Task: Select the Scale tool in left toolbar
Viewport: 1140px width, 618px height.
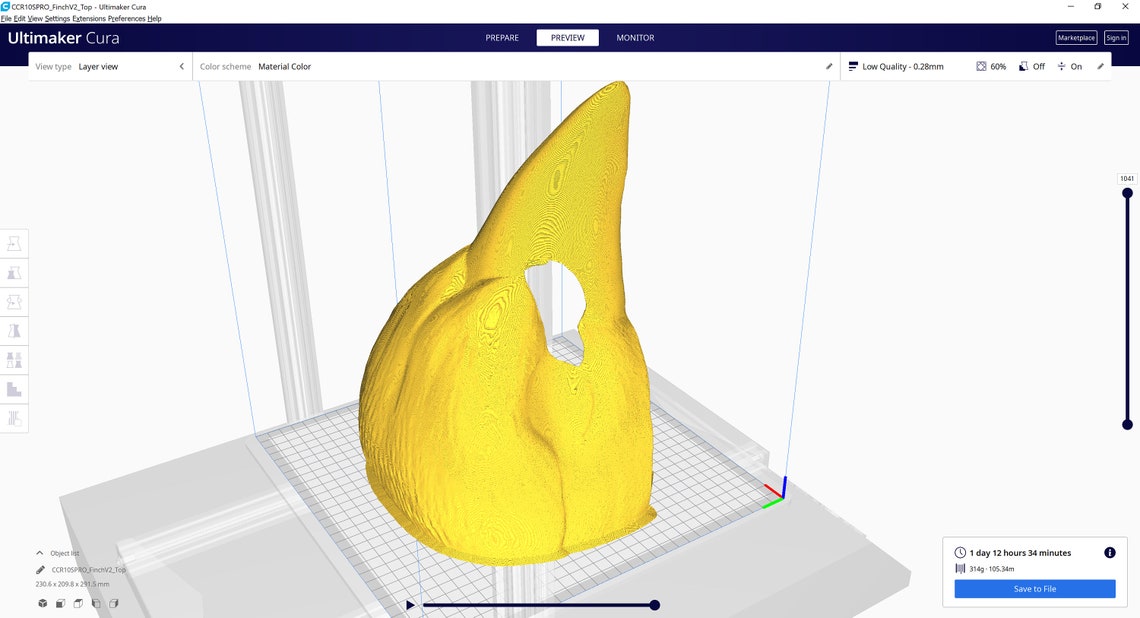Action: 14,273
